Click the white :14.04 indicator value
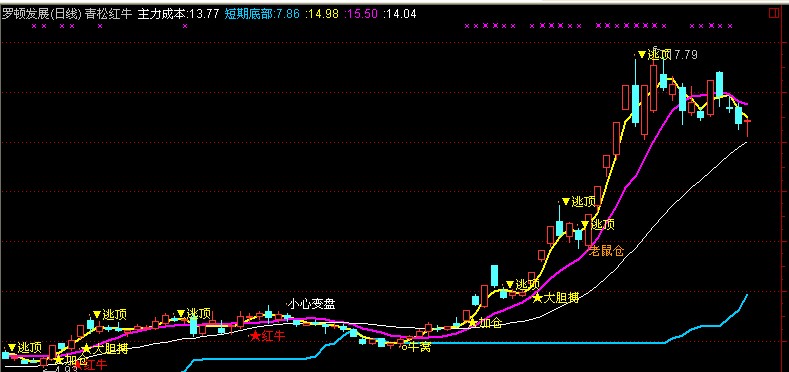The image size is (789, 372). pyautogui.click(x=400, y=14)
